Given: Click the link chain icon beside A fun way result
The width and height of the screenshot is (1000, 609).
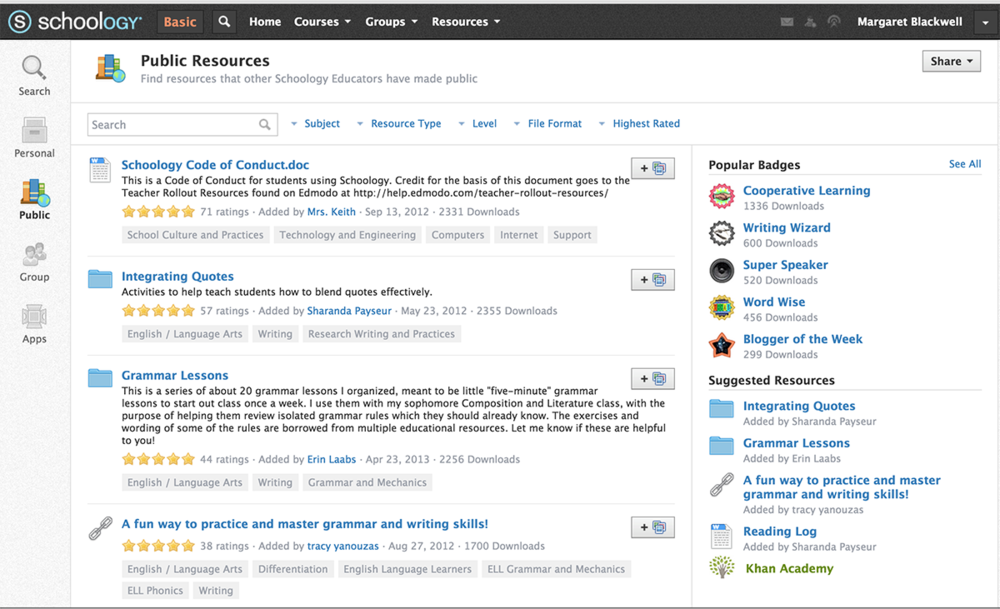Looking at the screenshot, I should coord(100,528).
